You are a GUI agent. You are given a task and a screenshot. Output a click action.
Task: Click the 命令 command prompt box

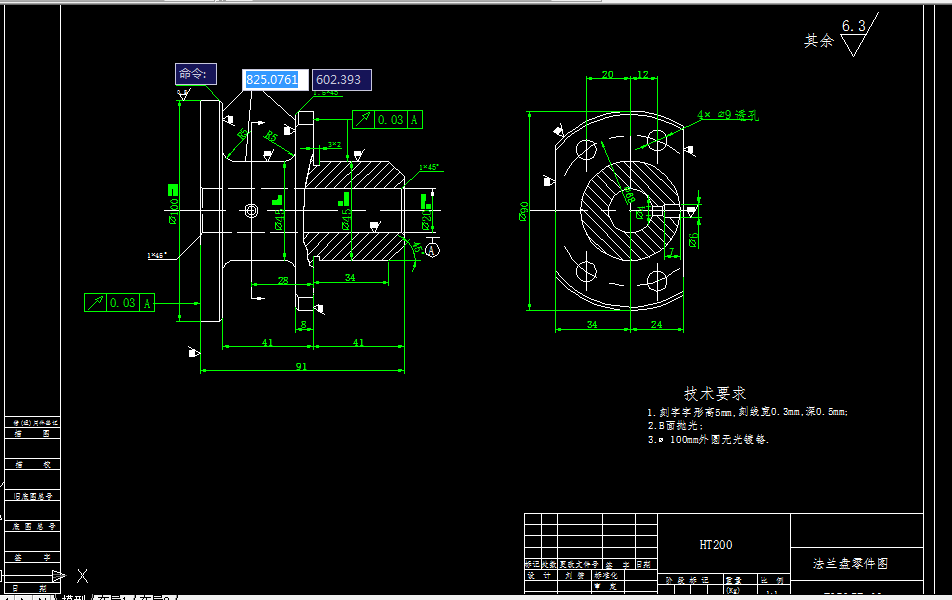coord(197,74)
